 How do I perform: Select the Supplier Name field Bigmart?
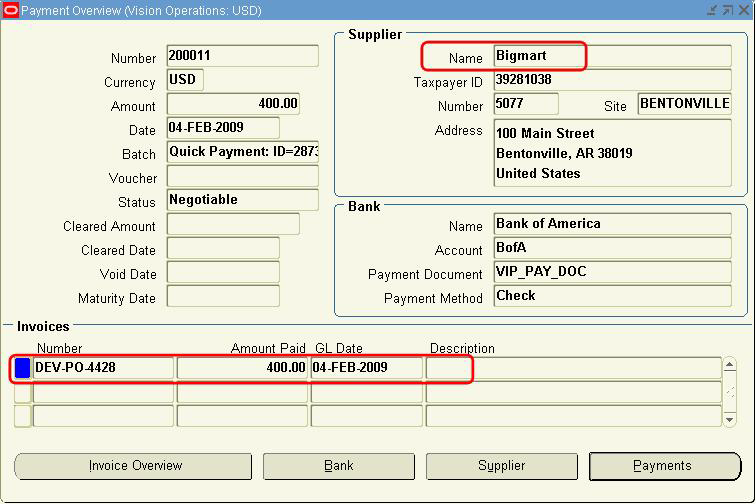[613, 56]
